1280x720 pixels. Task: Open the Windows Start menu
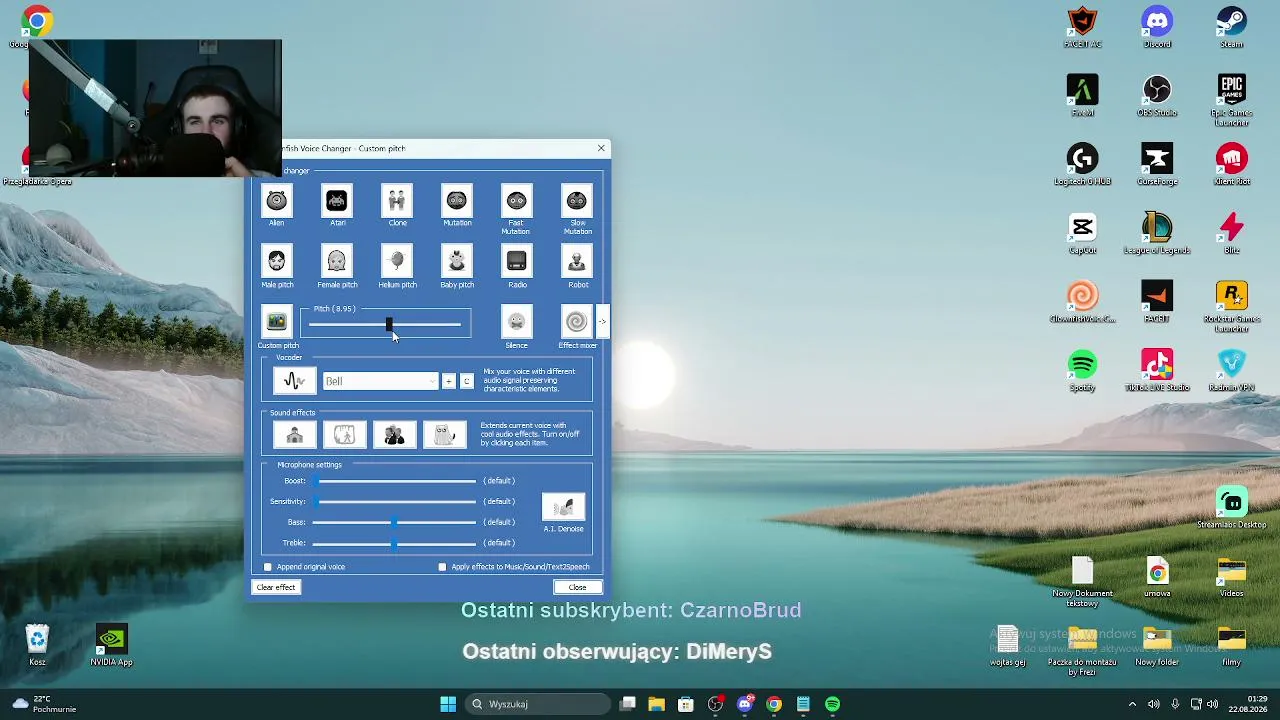click(448, 704)
